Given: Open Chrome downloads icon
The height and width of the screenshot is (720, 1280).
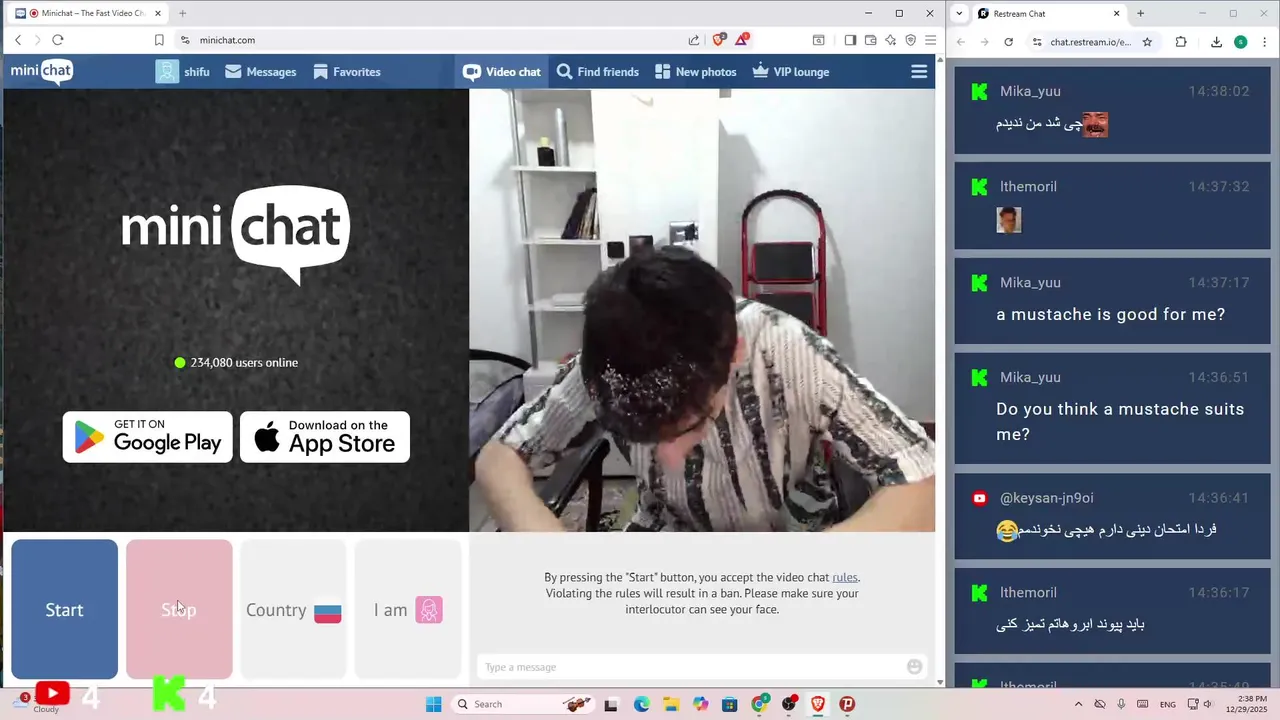Looking at the screenshot, I should click(x=1216, y=42).
